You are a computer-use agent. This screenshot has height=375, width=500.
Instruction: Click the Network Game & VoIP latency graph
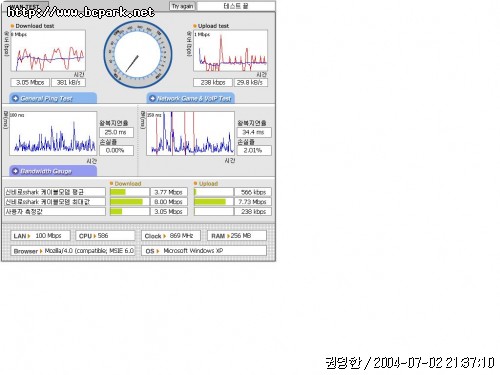click(x=190, y=133)
